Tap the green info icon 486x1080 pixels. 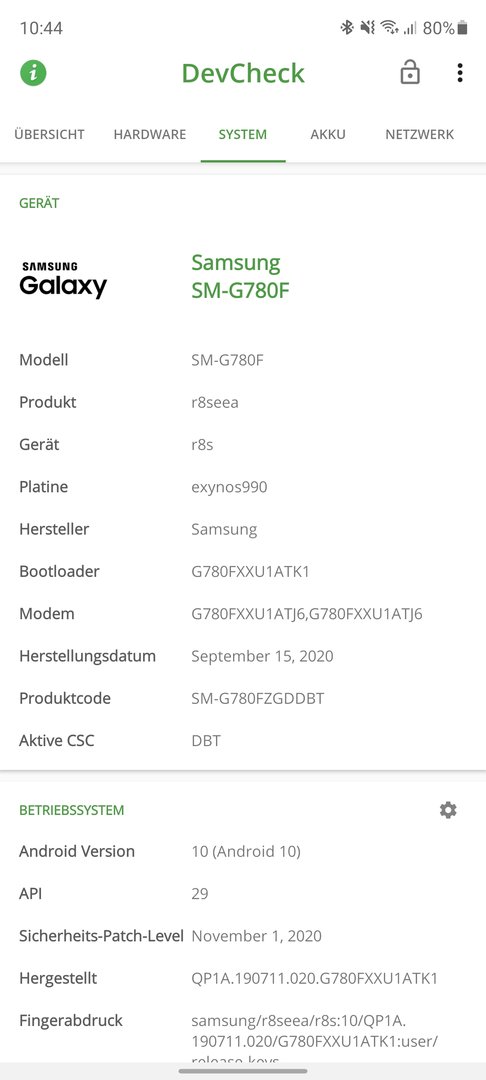[33, 72]
